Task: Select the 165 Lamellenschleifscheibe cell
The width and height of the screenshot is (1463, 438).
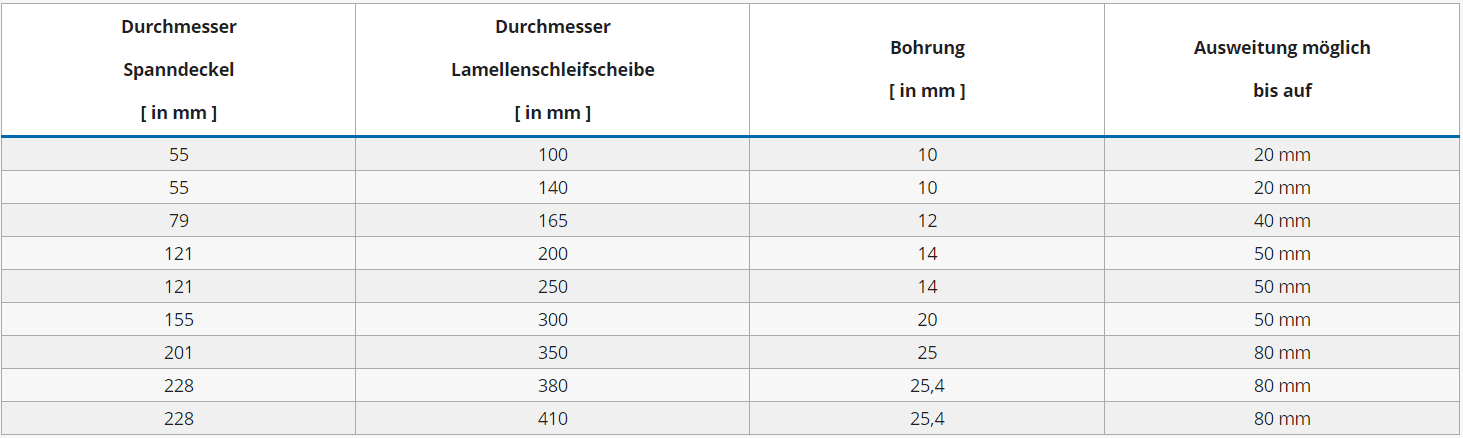Action: (x=552, y=221)
